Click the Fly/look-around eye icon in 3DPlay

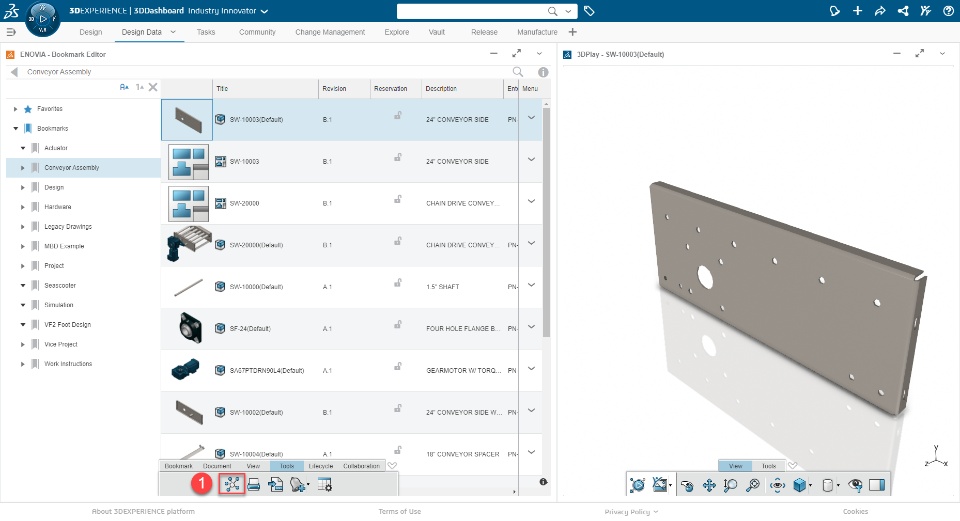(778, 485)
